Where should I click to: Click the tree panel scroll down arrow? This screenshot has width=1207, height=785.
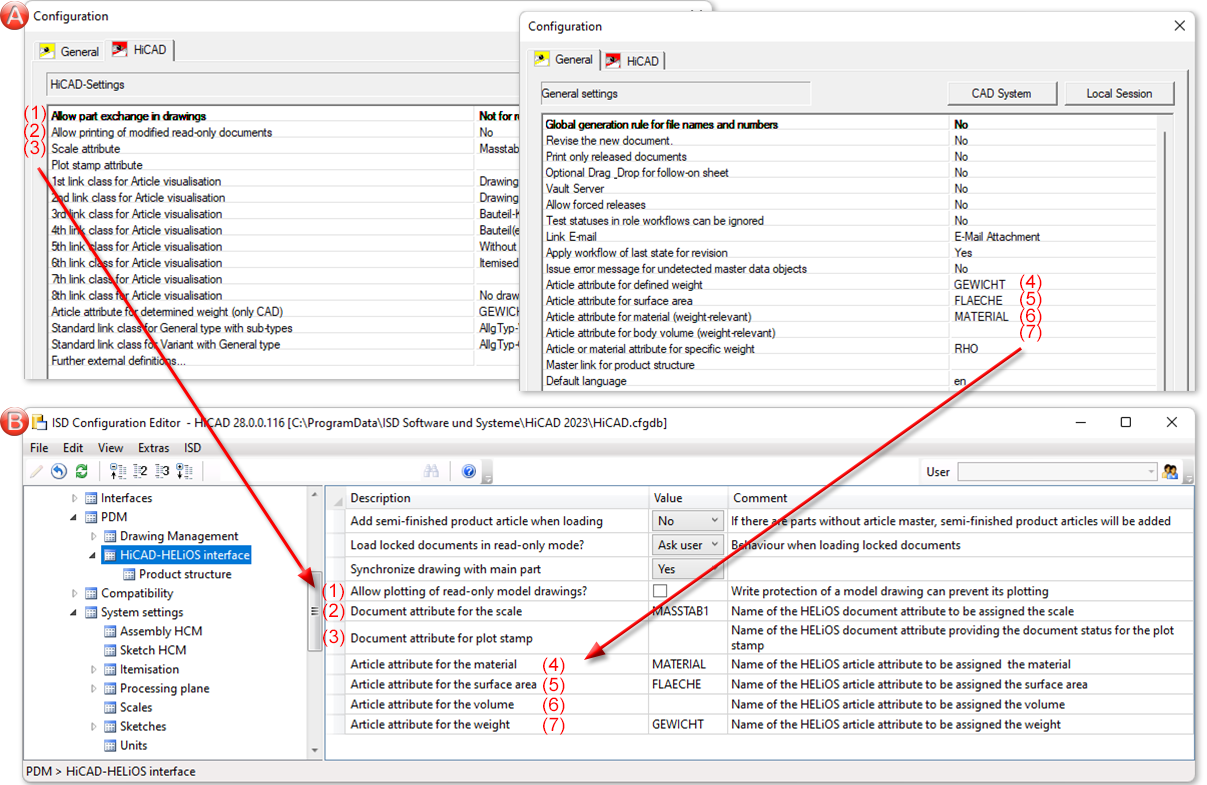pyautogui.click(x=315, y=750)
